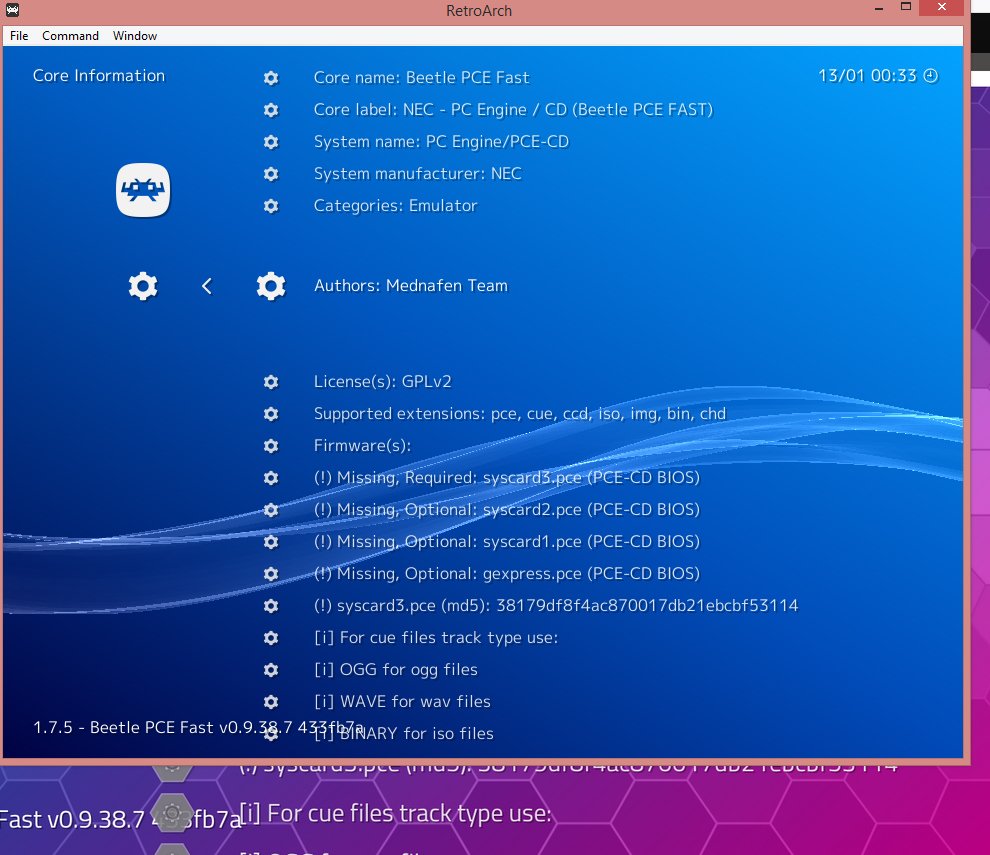This screenshot has height=855, width=990.
Task: Click the gear beside 'OGG for ogg files'
Action: click(x=271, y=670)
